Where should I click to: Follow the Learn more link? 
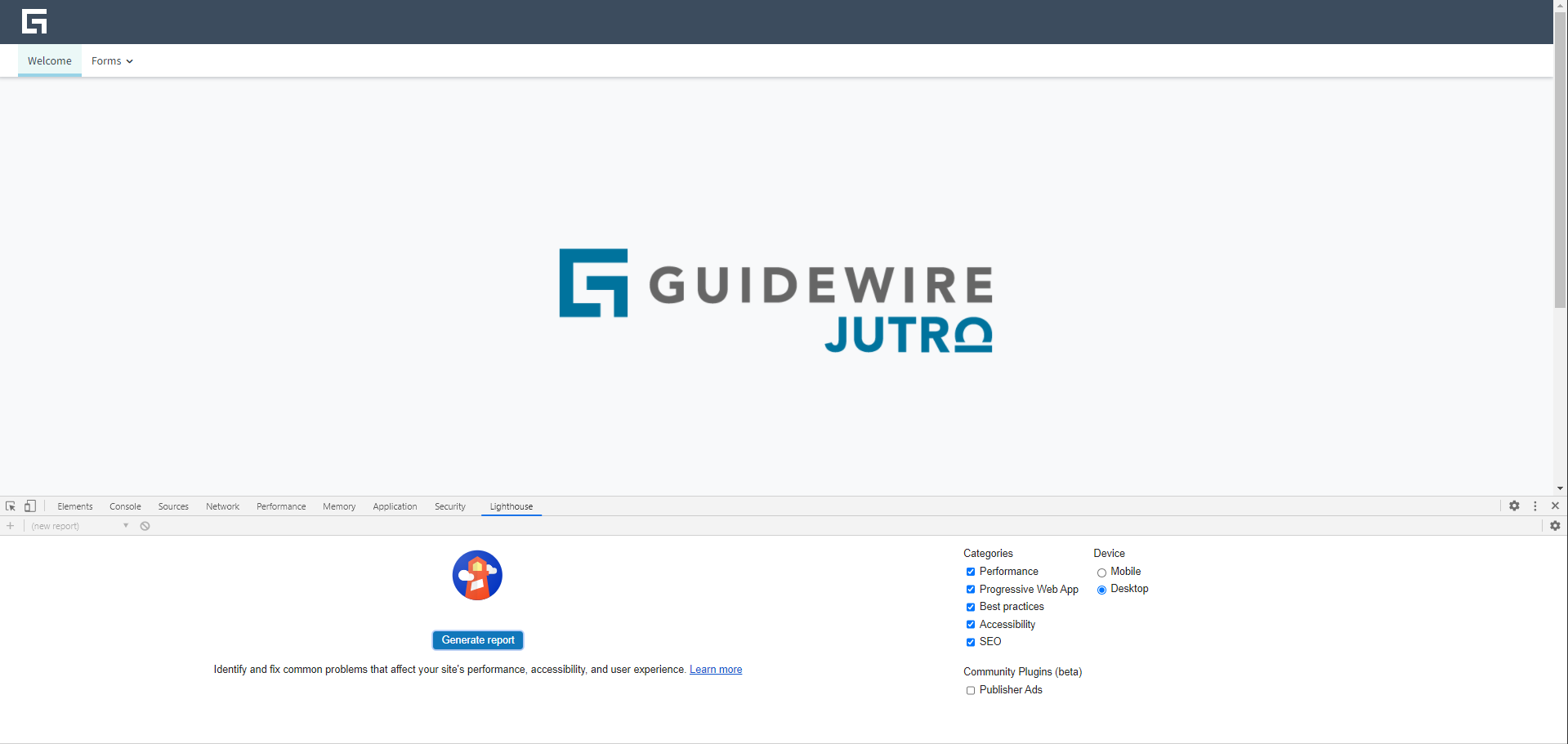coord(716,670)
